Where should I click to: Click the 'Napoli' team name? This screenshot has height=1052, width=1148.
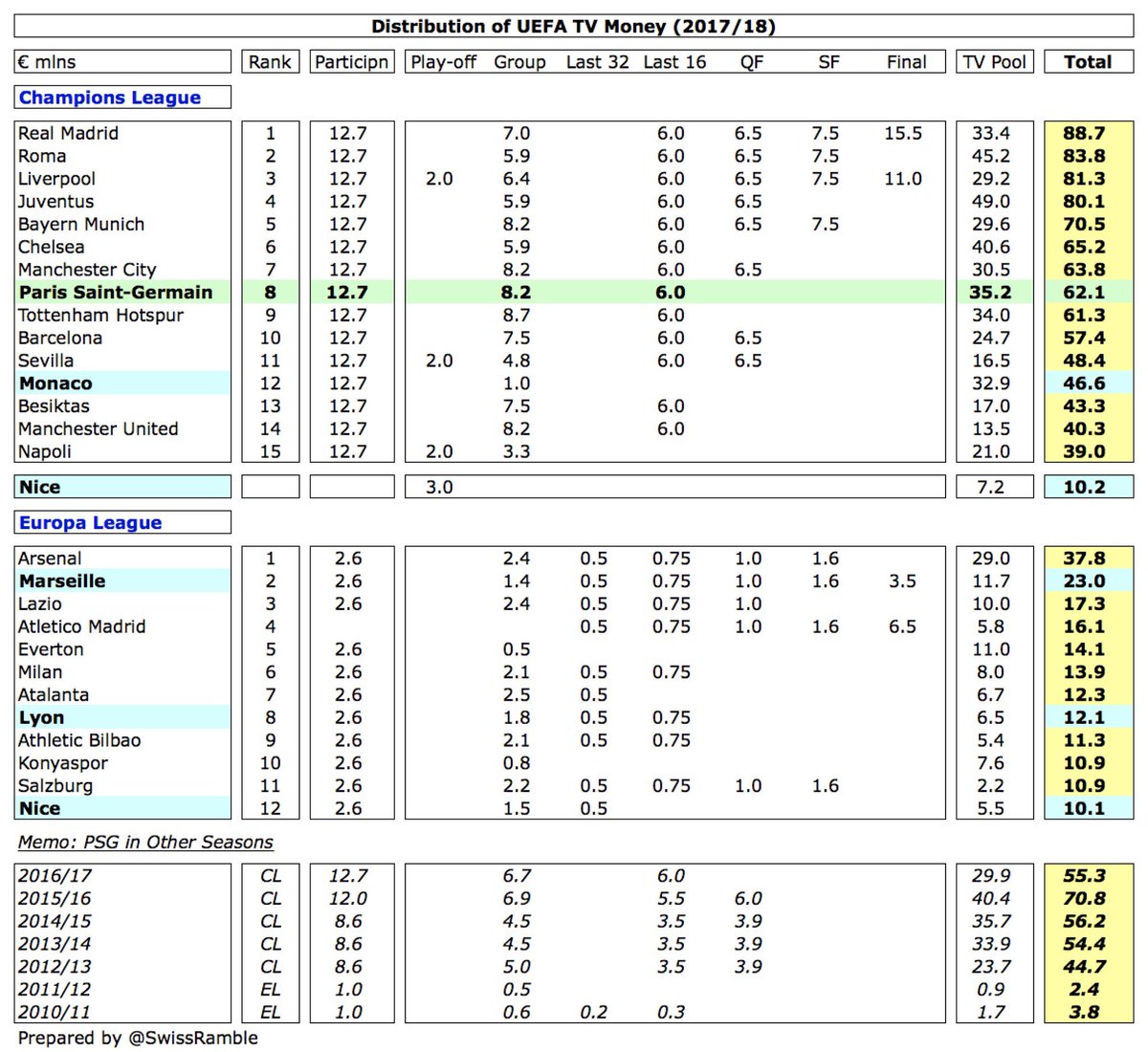point(44,451)
